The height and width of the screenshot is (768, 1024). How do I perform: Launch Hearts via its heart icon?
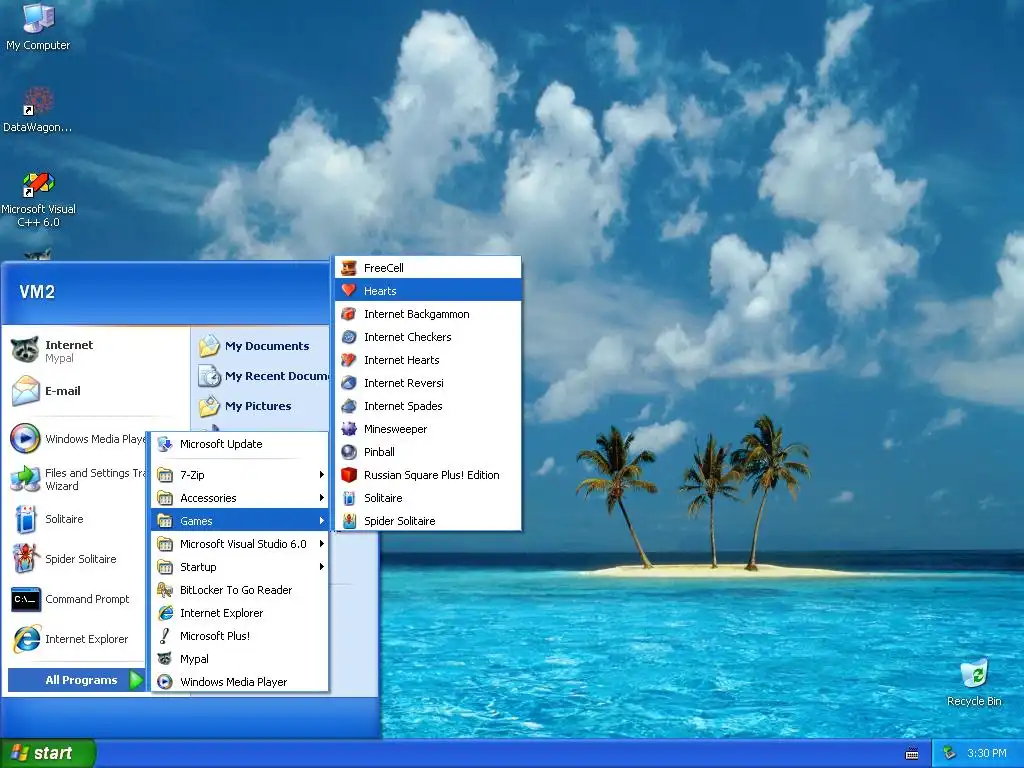pos(349,291)
